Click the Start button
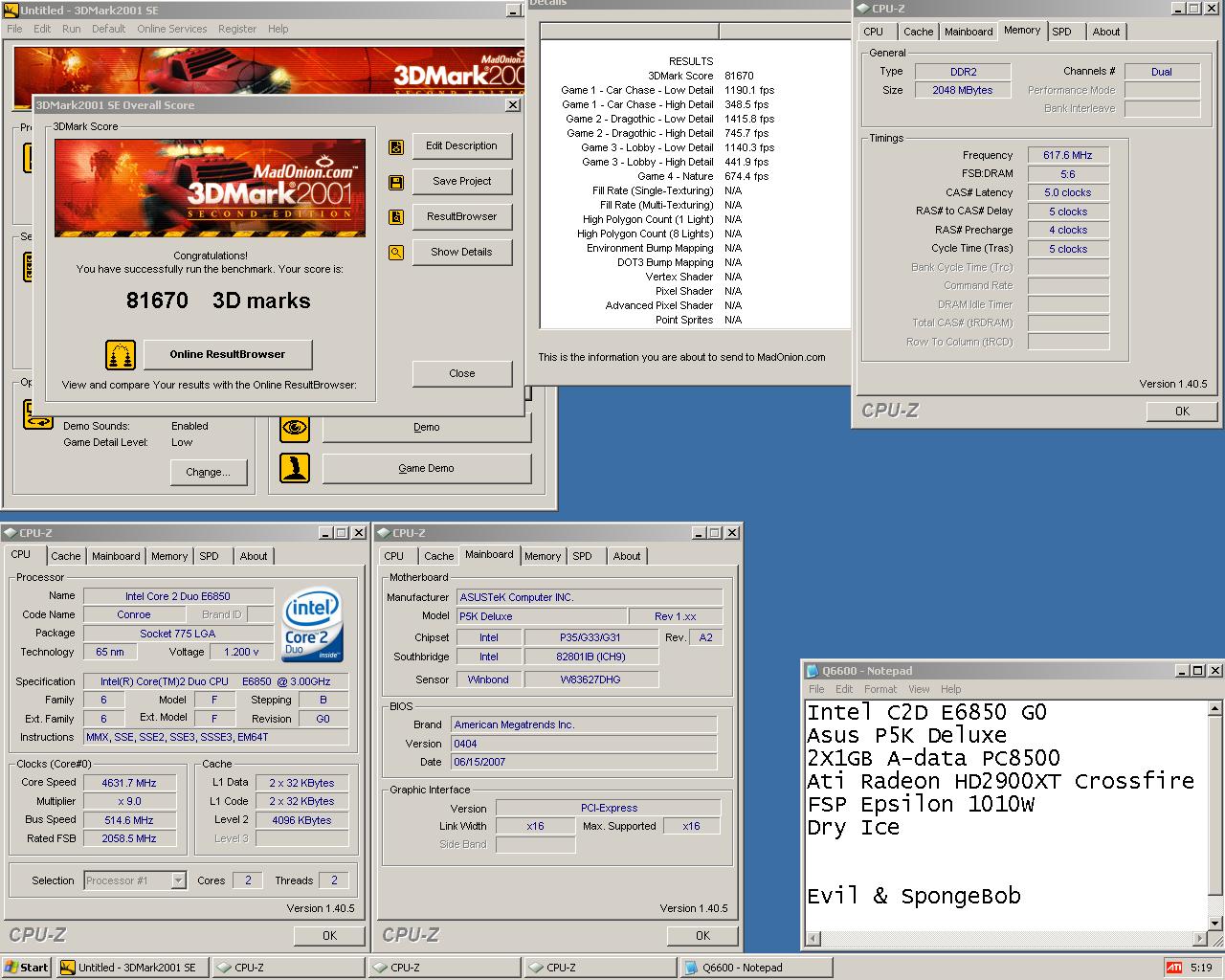 [x=27, y=968]
